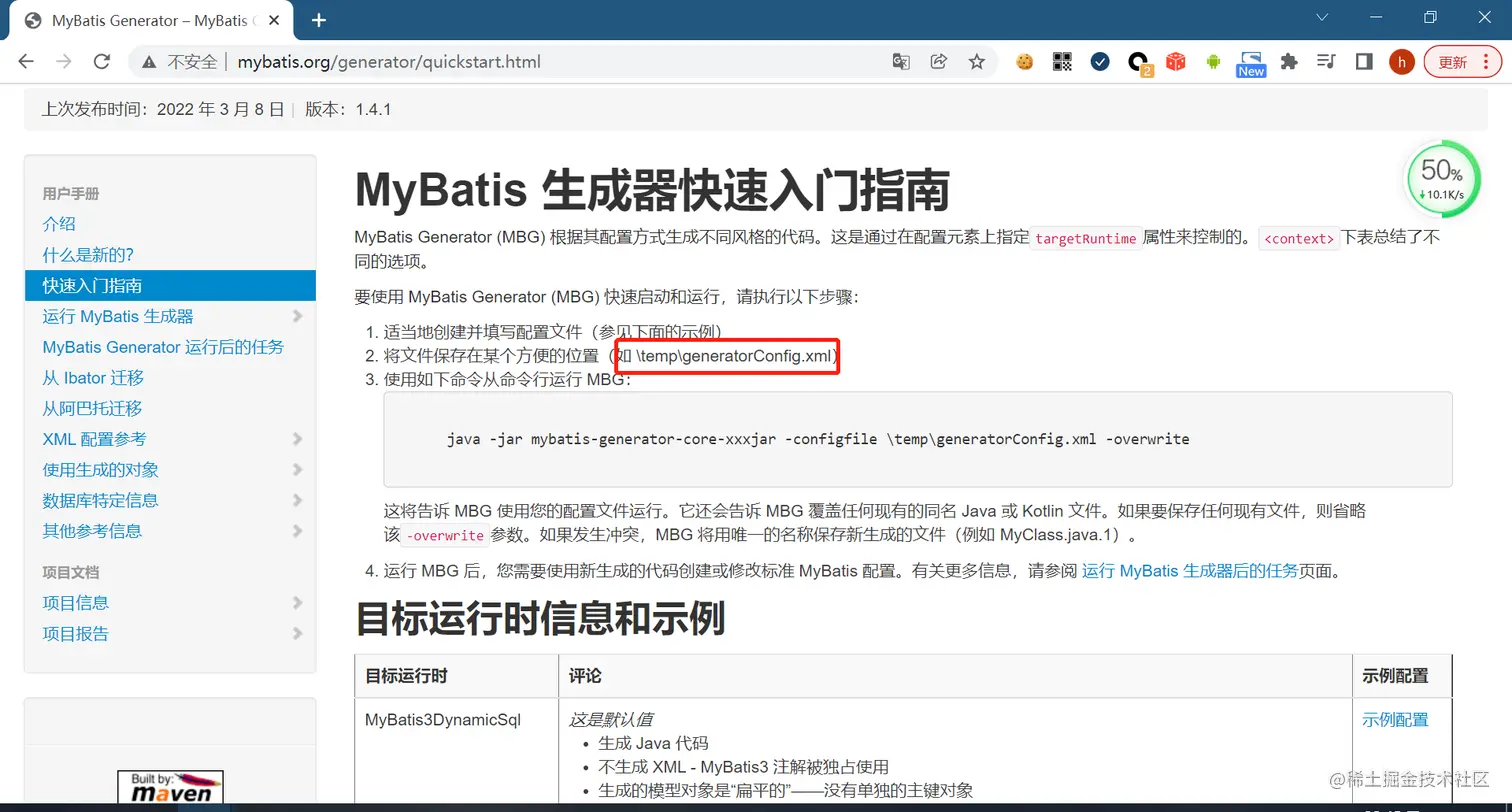This screenshot has height=812, width=1512.
Task: Click the 上次发布时间 release date text
Action: tap(163, 109)
